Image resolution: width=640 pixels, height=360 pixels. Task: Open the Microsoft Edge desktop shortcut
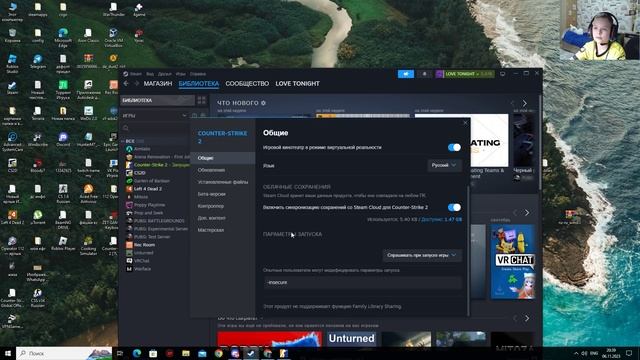(63, 38)
